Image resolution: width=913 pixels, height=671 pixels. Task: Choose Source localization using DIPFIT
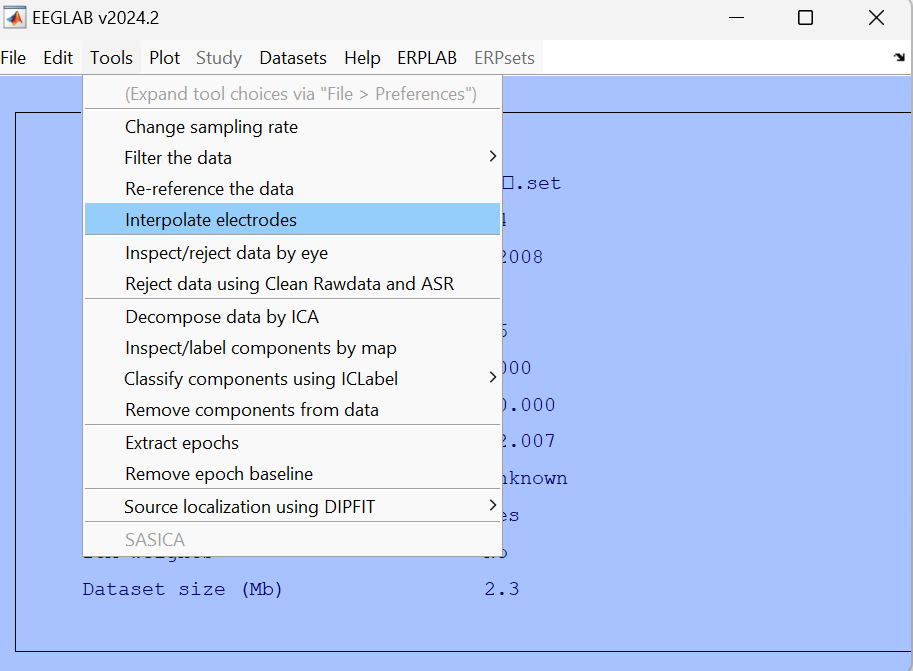click(x=292, y=507)
